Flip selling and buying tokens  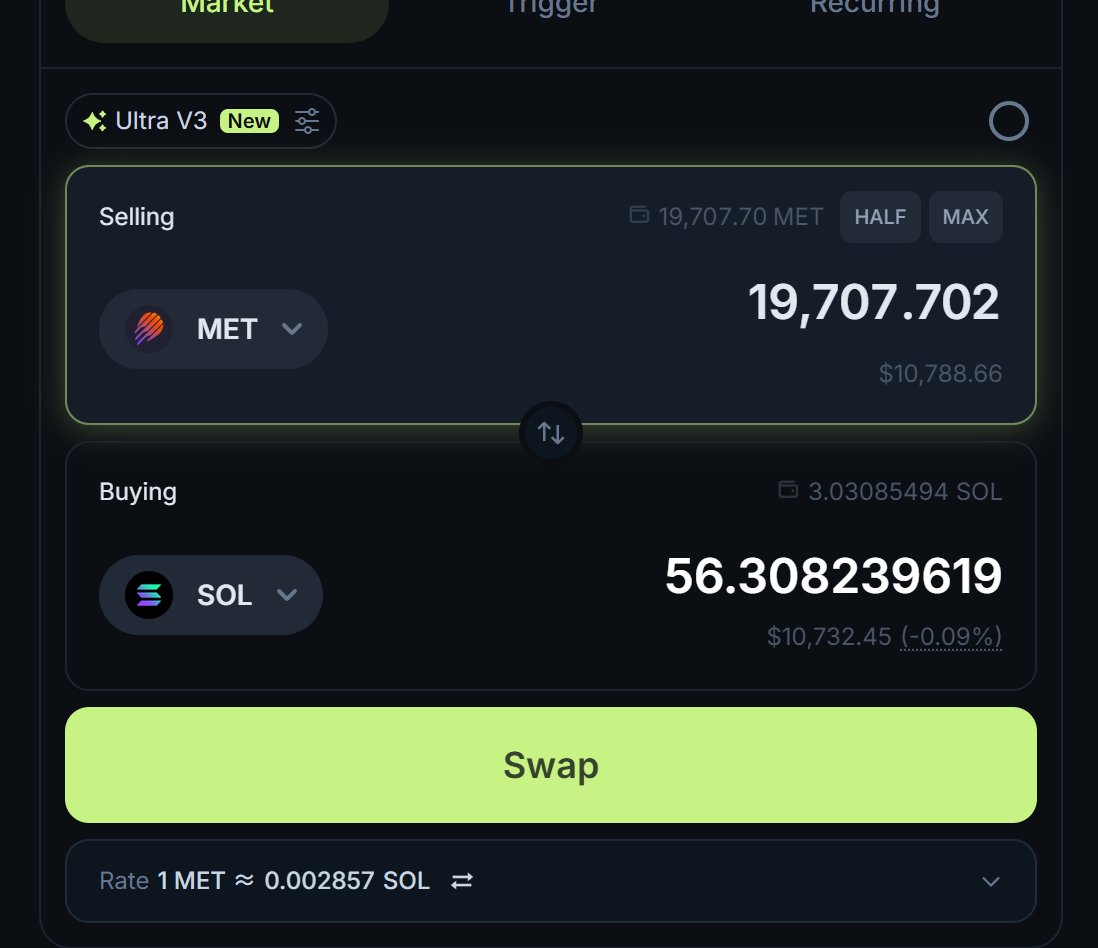[551, 433]
